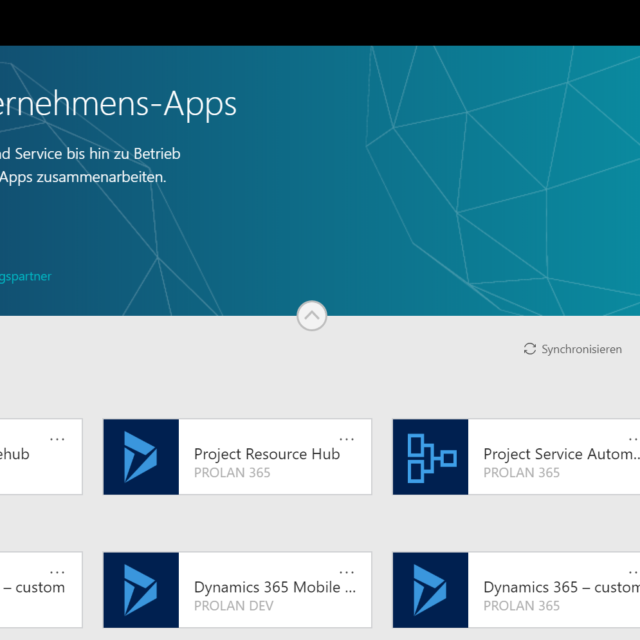Open more options on the partially visible 'hub' tile
The image size is (640, 640).
click(x=57, y=439)
